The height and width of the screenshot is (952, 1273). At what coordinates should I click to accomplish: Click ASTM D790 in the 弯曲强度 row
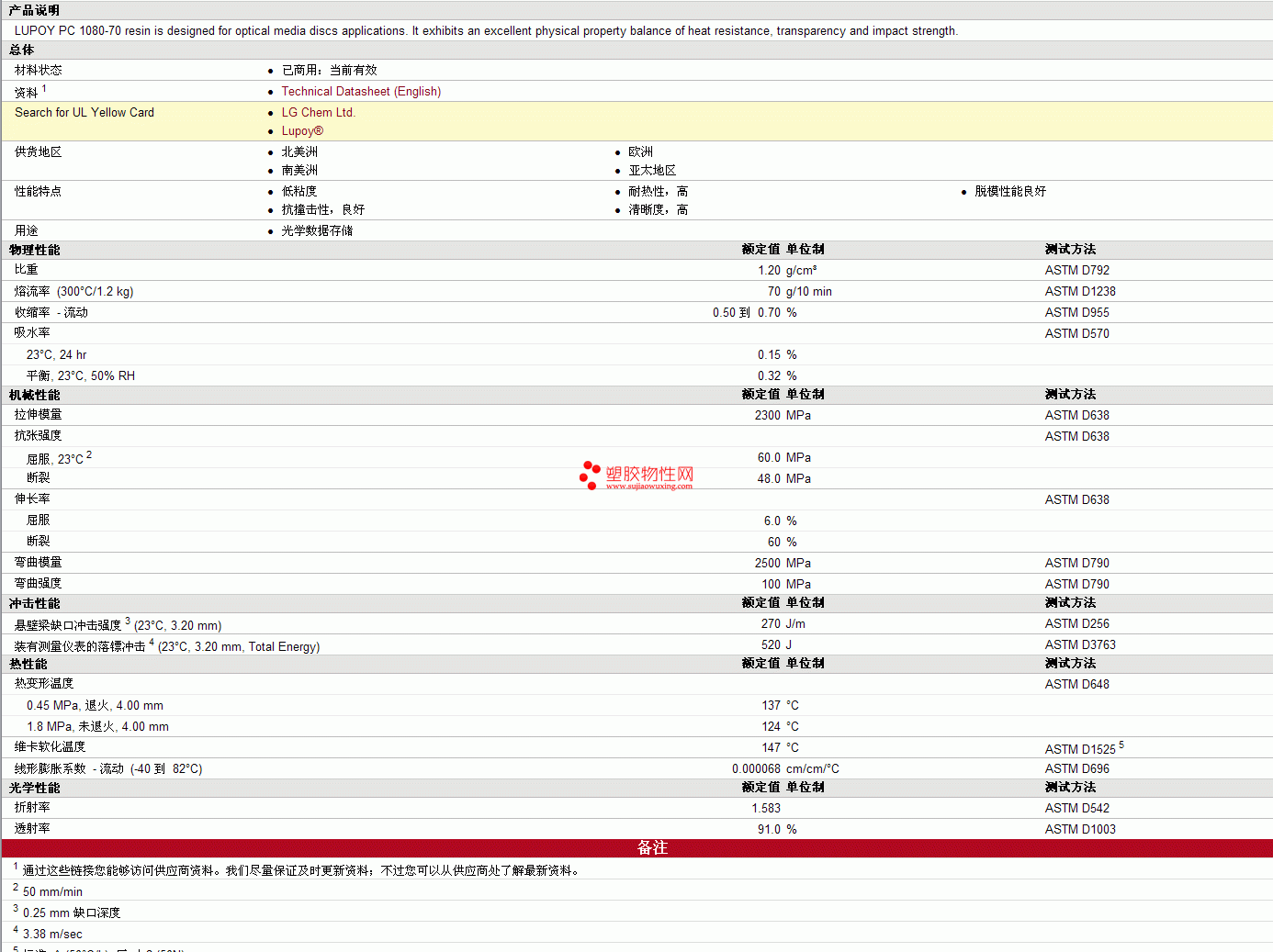[1077, 585]
